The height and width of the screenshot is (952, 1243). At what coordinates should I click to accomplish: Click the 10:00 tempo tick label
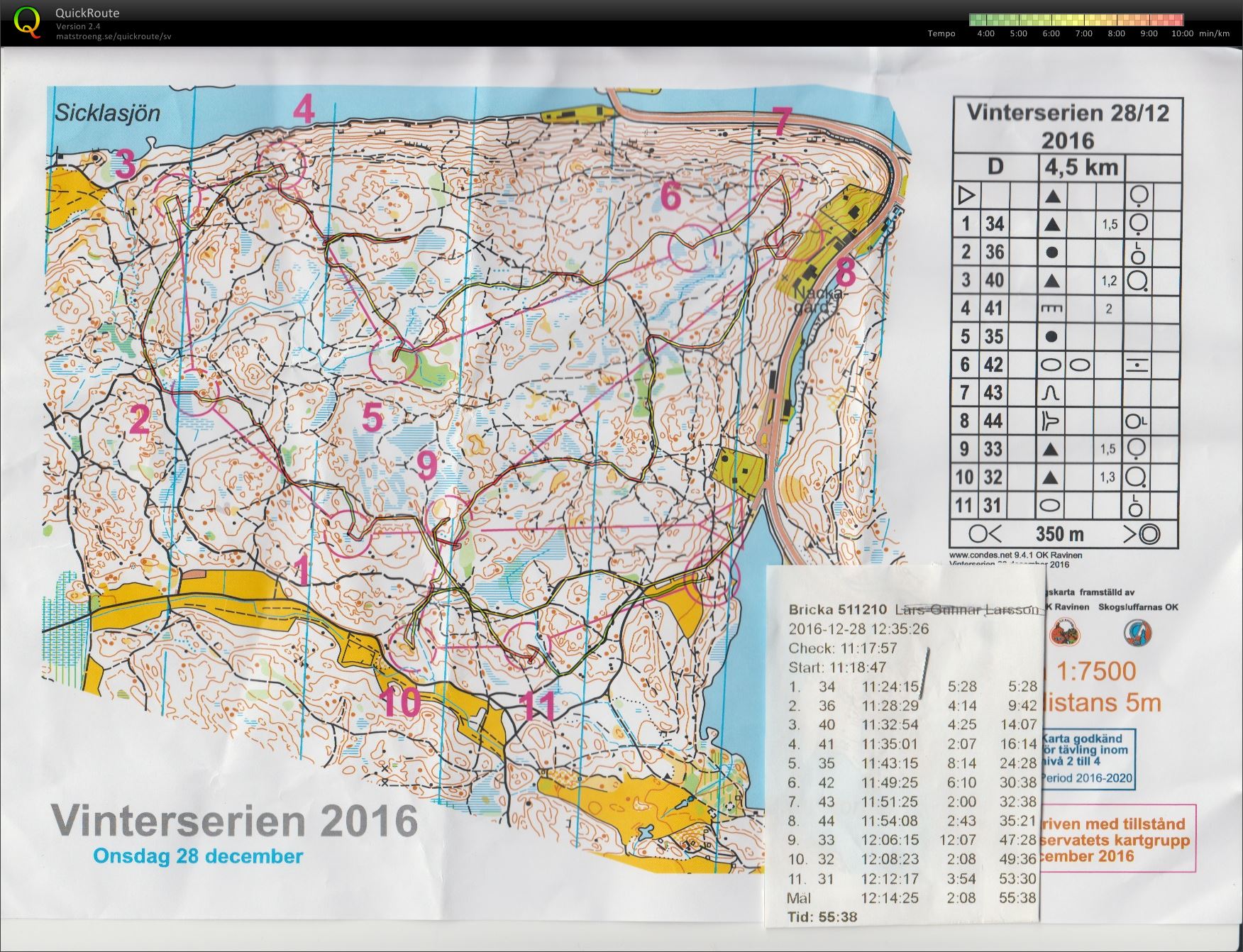tap(1182, 33)
